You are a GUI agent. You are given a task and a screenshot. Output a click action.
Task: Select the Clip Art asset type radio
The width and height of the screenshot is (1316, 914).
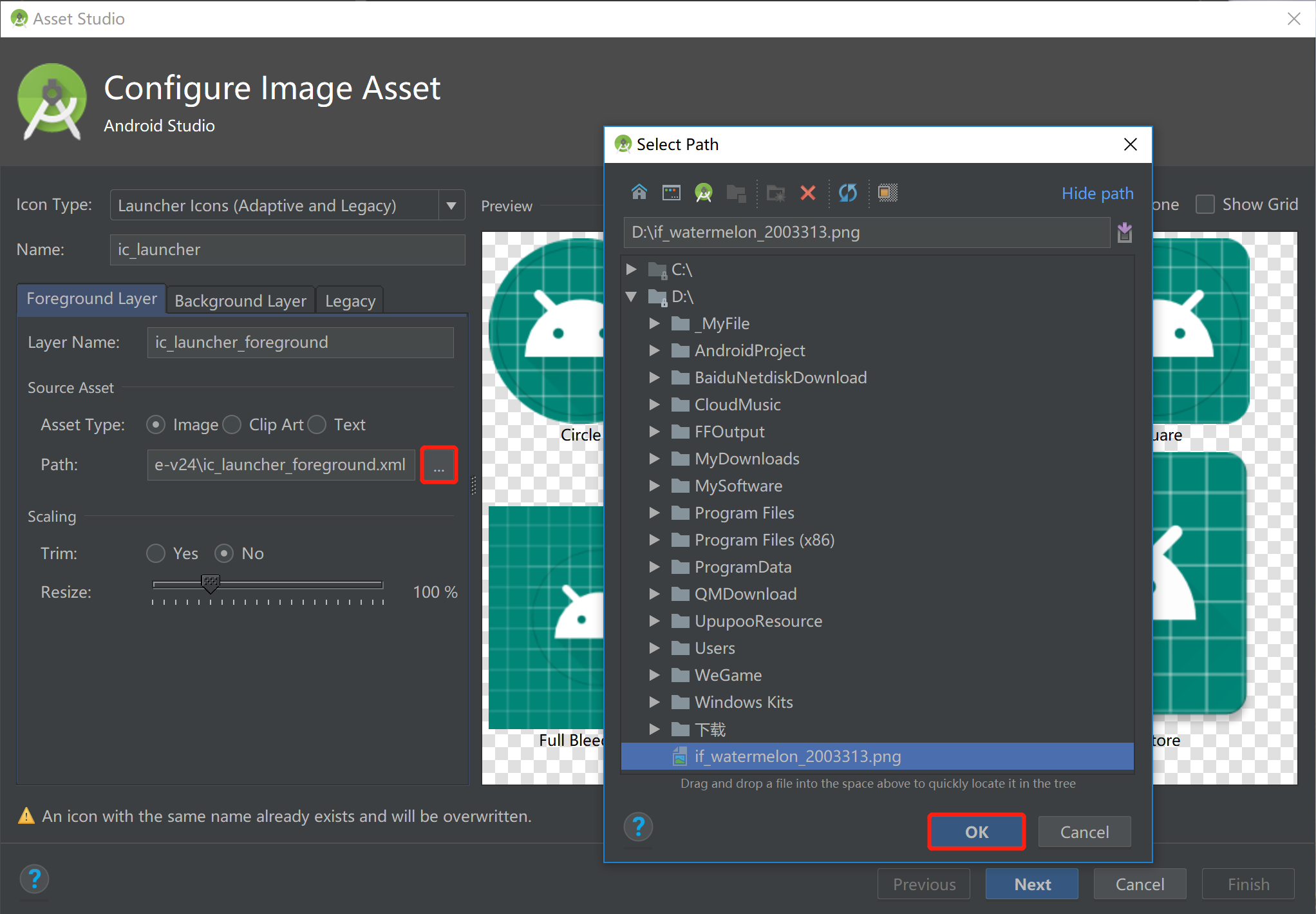(x=232, y=424)
